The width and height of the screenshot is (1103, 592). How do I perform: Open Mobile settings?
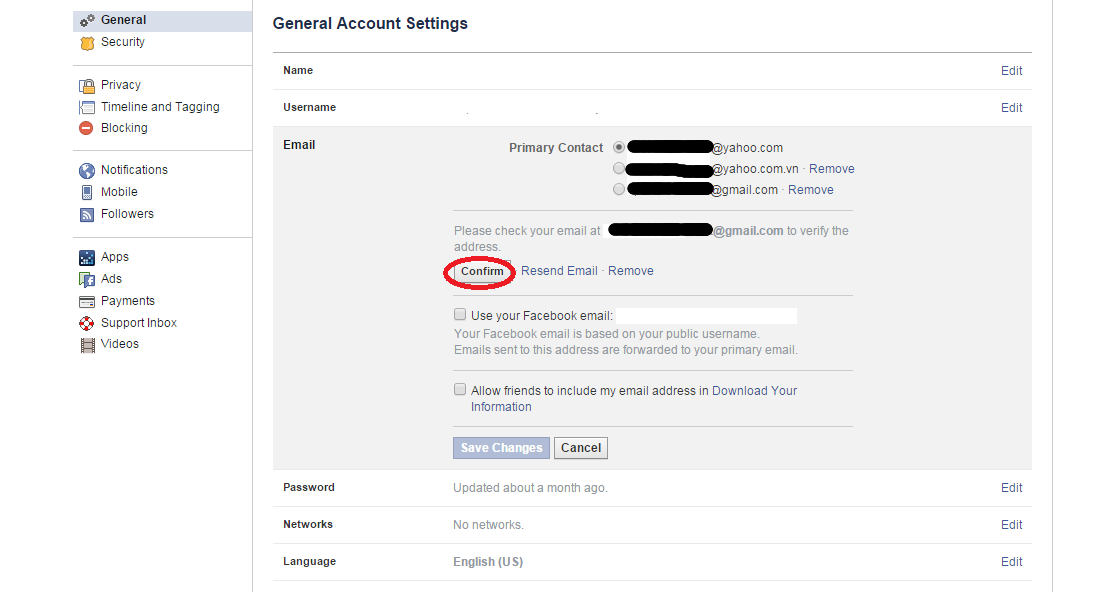[119, 192]
